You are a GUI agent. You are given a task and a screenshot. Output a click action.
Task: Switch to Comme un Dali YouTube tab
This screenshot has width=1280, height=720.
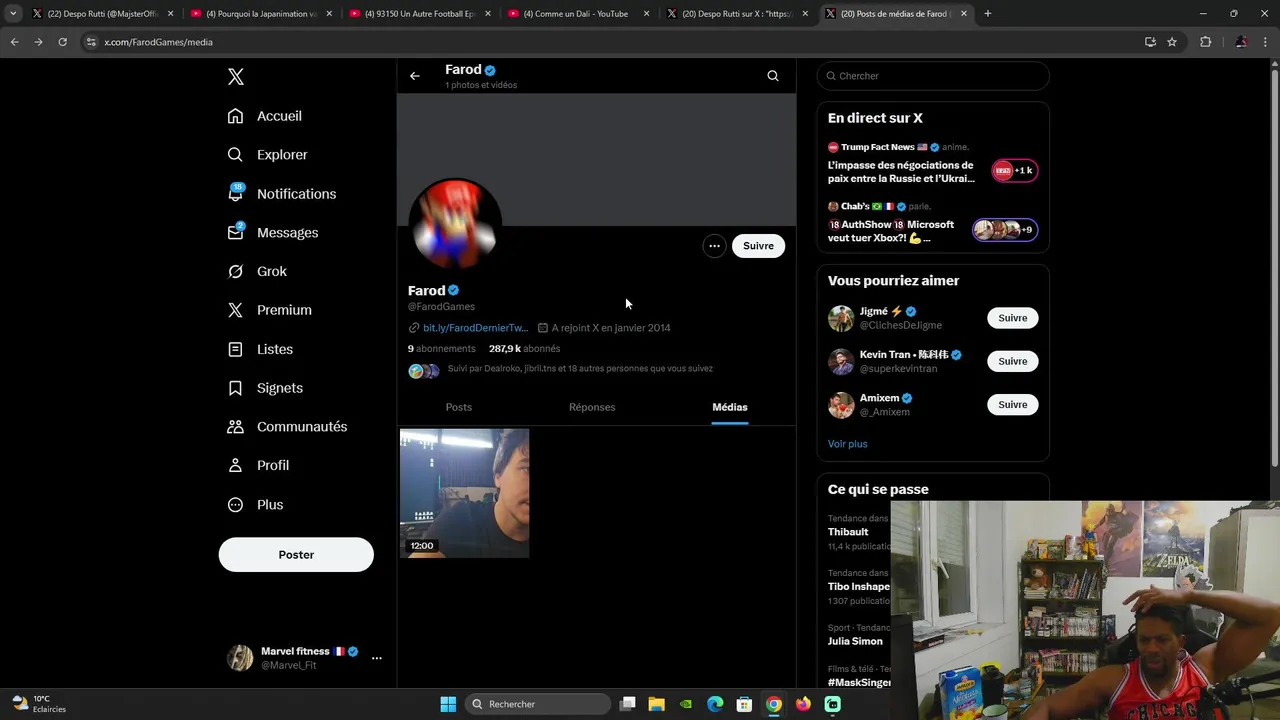pos(578,14)
